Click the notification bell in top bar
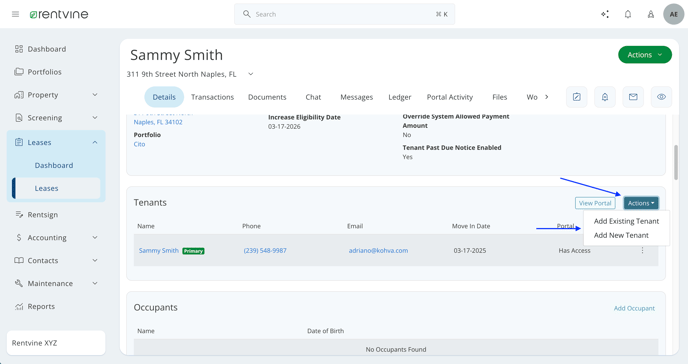688x364 pixels. [628, 14]
